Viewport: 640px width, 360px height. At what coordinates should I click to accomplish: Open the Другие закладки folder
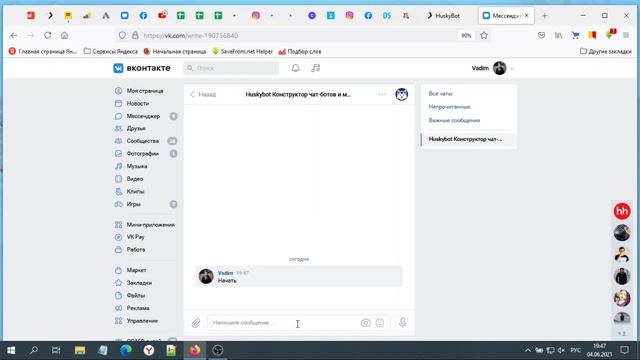click(x=606, y=51)
